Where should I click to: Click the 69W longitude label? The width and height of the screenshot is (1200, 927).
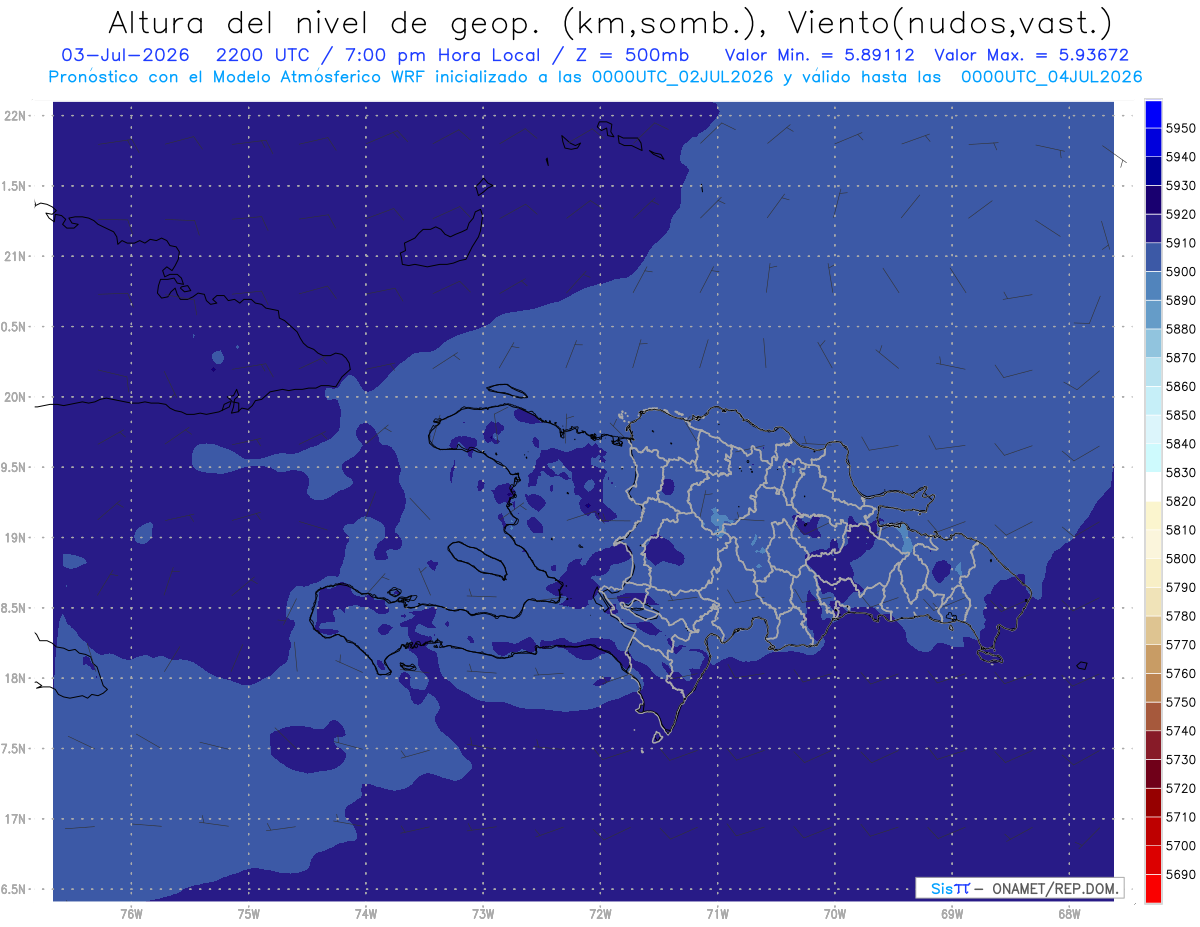(952, 914)
